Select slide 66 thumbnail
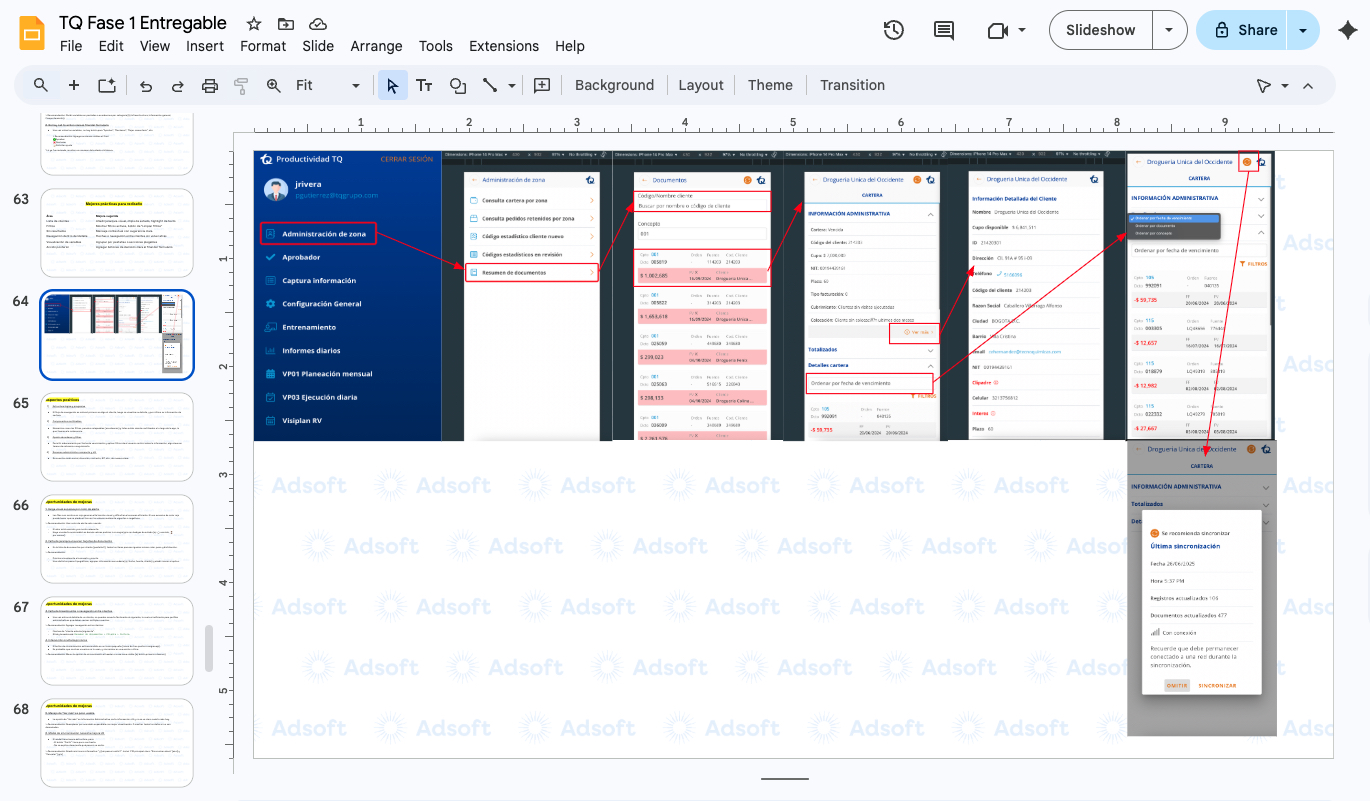The width and height of the screenshot is (1370, 801). pyautogui.click(x=117, y=539)
